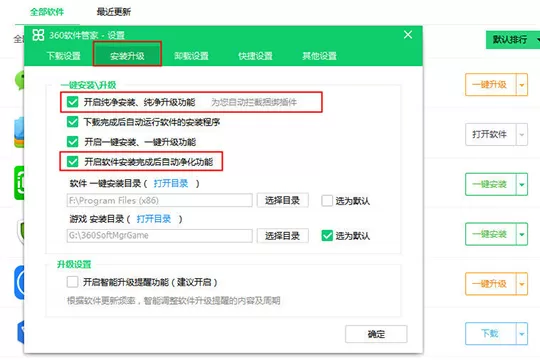Viewport: 540px width, 360px height.
Task: Expand arrow beside top 一键升级 button
Action: tap(522, 84)
